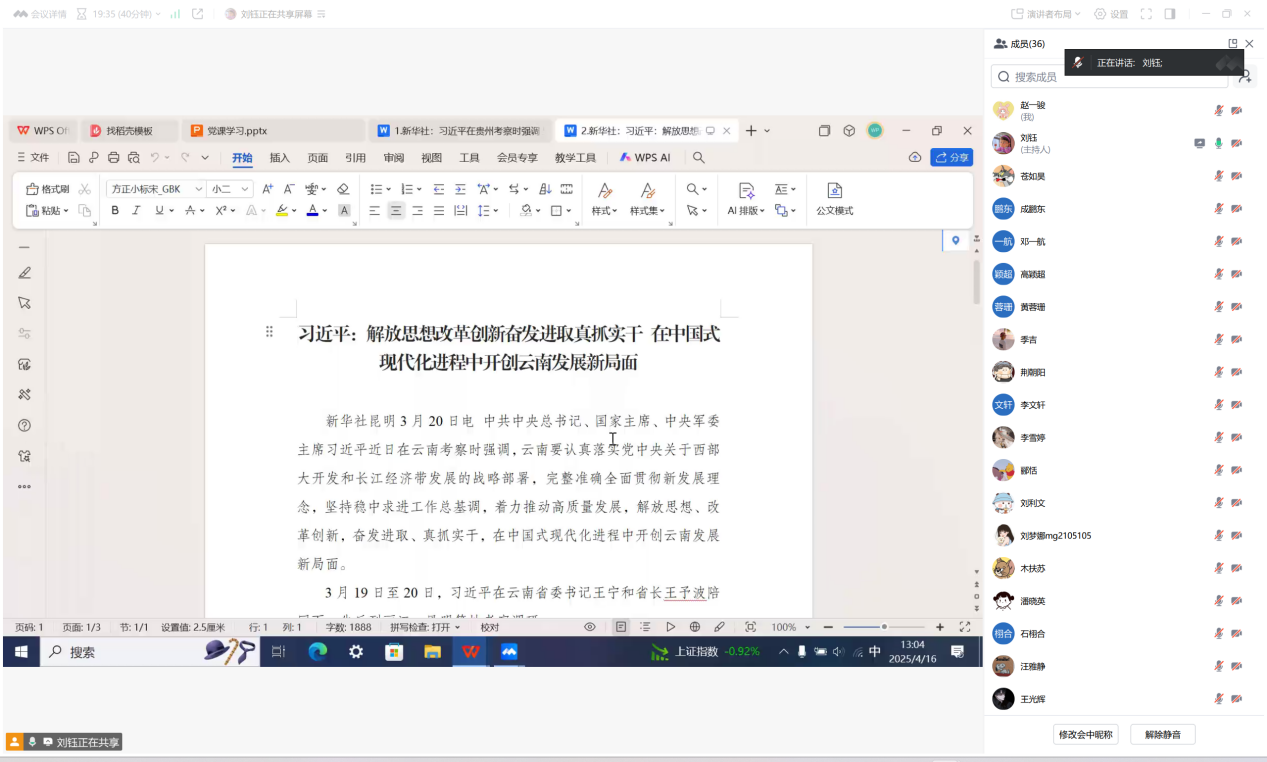Click the 解除静音 unmute button
Viewport: 1267px width, 762px height.
(1162, 735)
